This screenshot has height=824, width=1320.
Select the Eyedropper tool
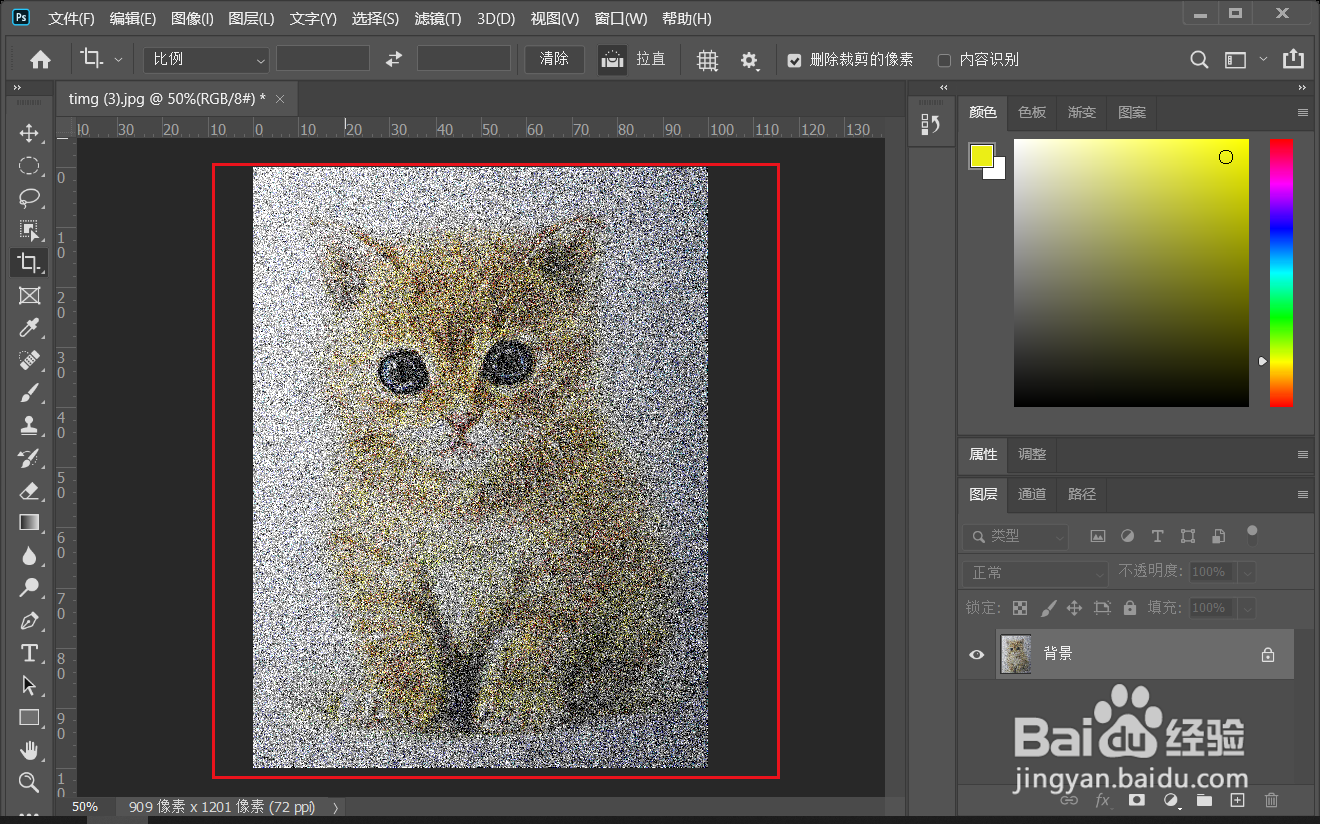[29, 328]
